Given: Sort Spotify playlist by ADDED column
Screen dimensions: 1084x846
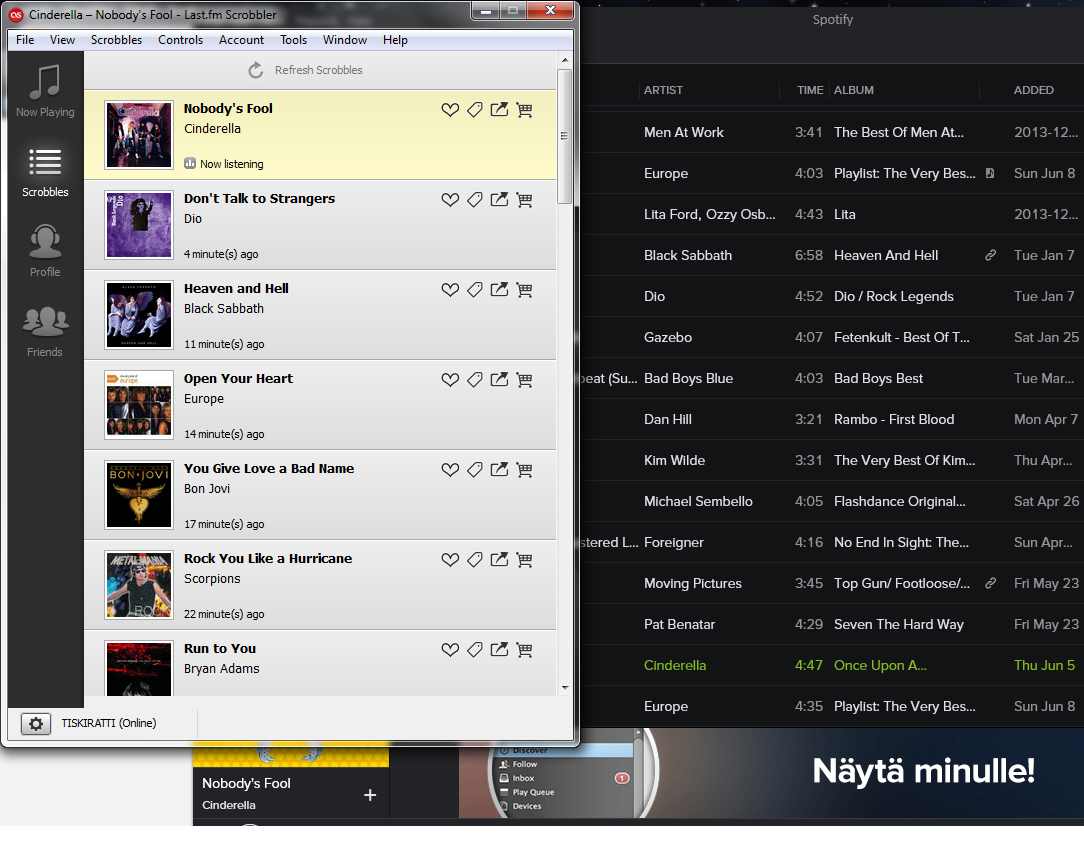Looking at the screenshot, I should pyautogui.click(x=1034, y=90).
